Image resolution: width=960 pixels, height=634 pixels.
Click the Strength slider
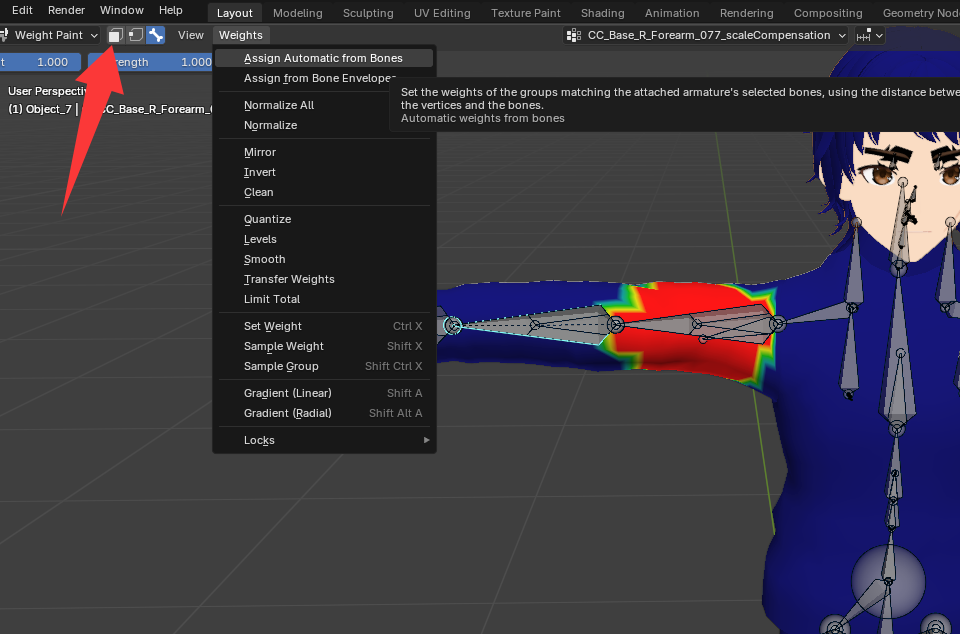150,62
